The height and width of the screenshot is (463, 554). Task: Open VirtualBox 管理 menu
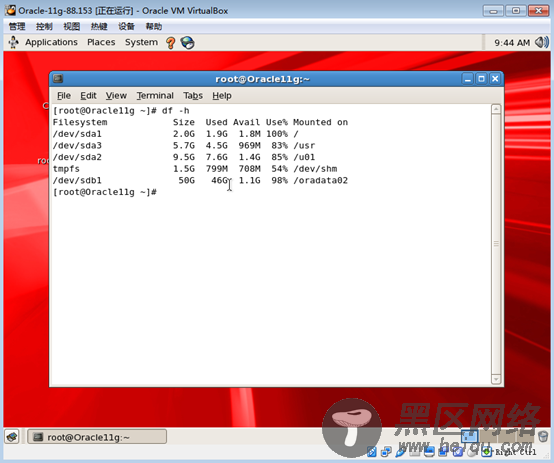[17, 27]
